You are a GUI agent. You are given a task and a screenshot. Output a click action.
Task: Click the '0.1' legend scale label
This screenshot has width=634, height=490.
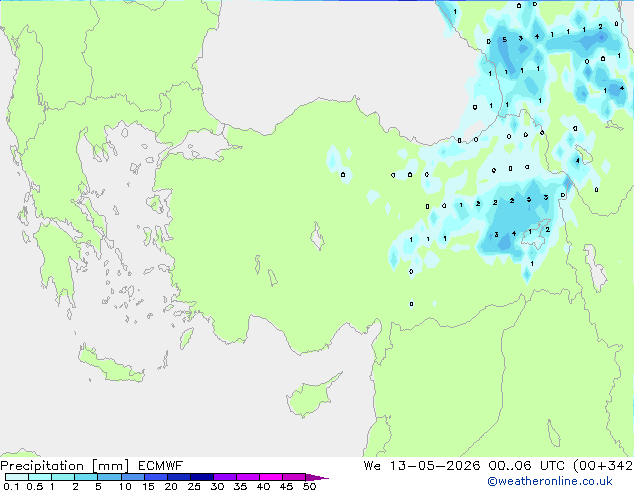11,486
